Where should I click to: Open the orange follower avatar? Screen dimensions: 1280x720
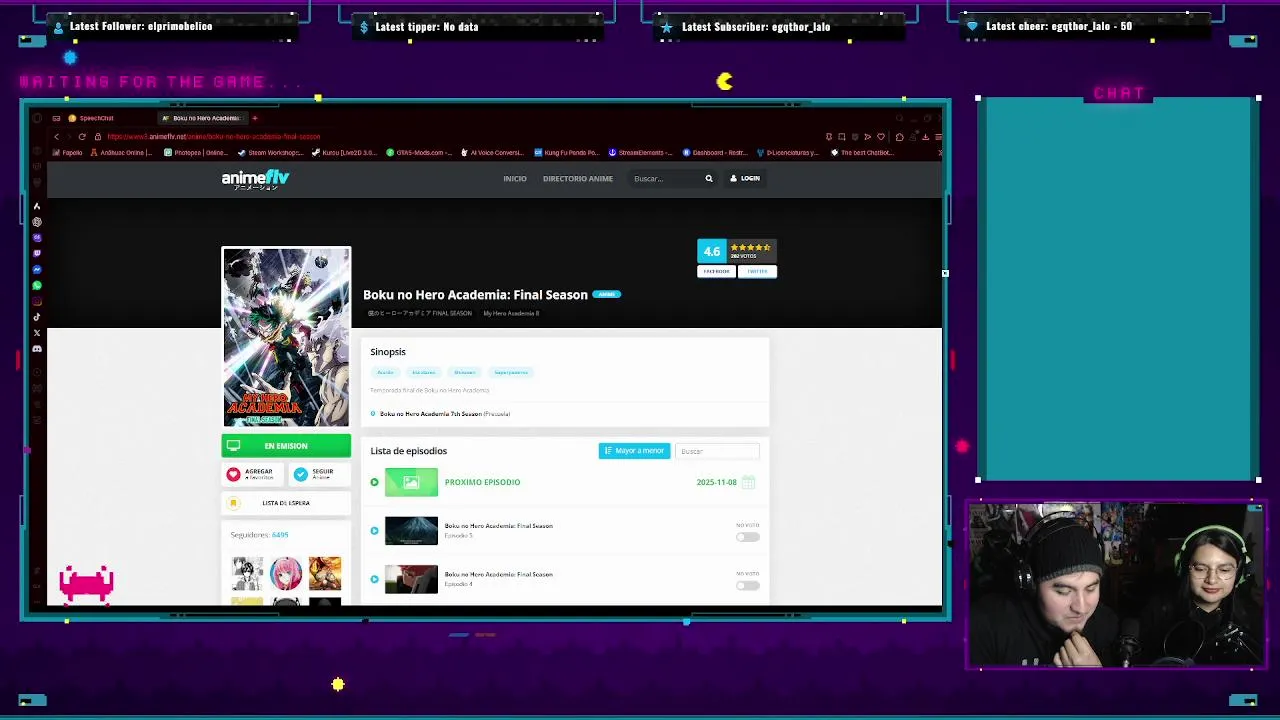click(325, 573)
